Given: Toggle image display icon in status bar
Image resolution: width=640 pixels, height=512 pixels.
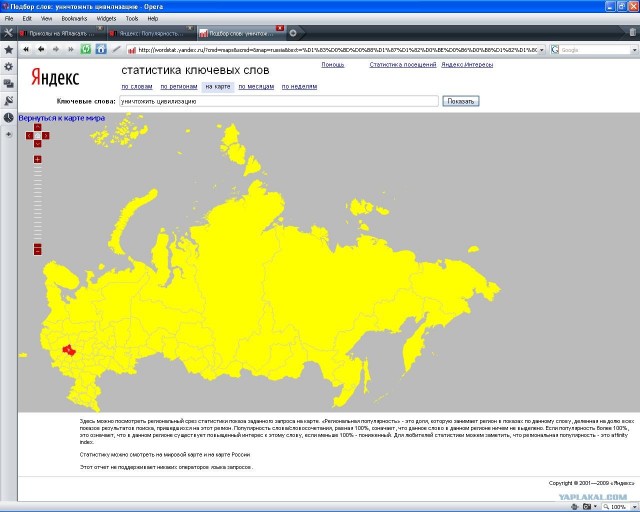Looking at the screenshot, I should point(587,507).
